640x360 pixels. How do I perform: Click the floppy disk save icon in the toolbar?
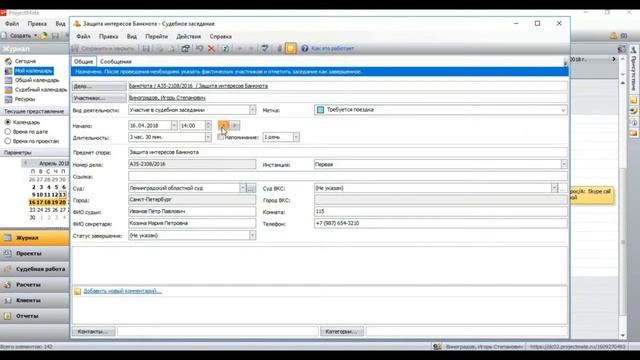[x=146, y=49]
